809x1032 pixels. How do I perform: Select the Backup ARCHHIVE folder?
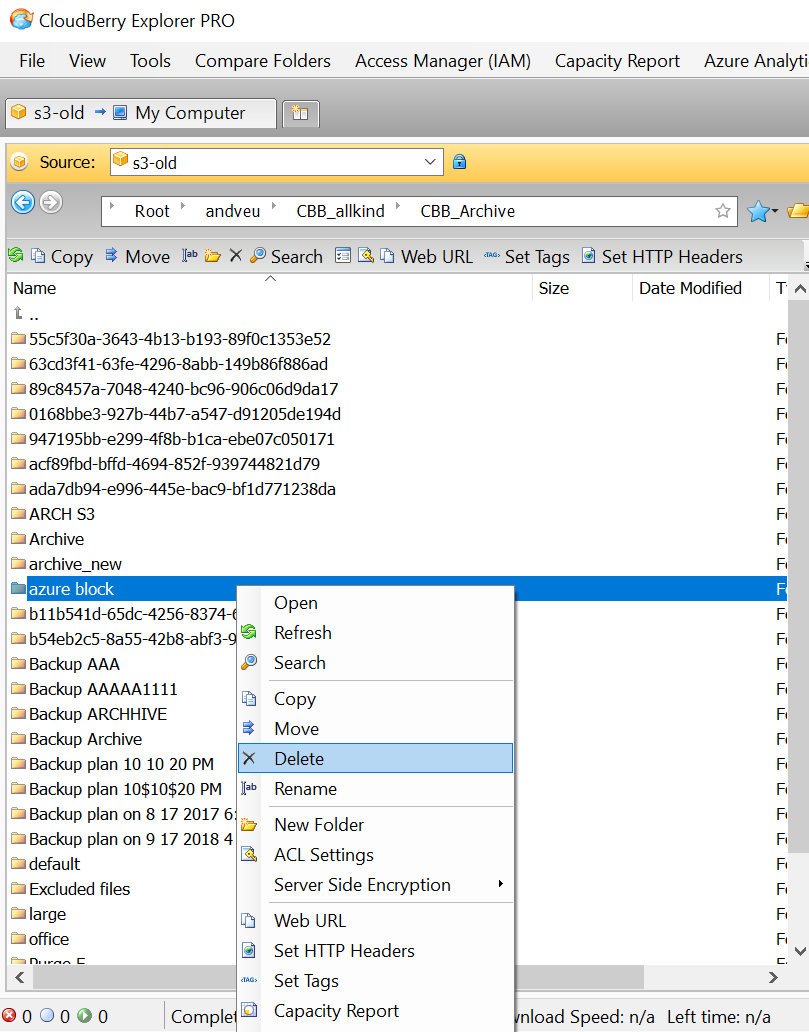click(x=122, y=714)
